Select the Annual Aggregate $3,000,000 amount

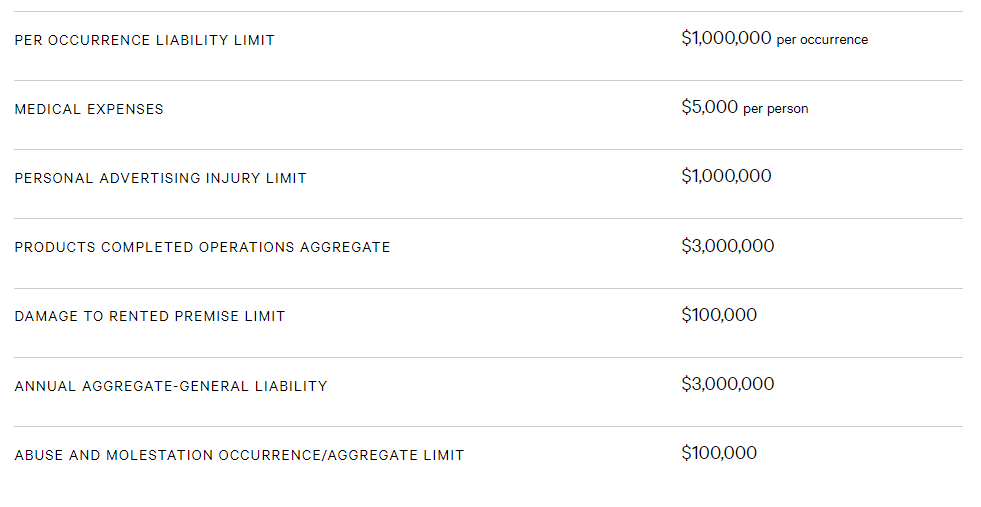click(x=728, y=384)
